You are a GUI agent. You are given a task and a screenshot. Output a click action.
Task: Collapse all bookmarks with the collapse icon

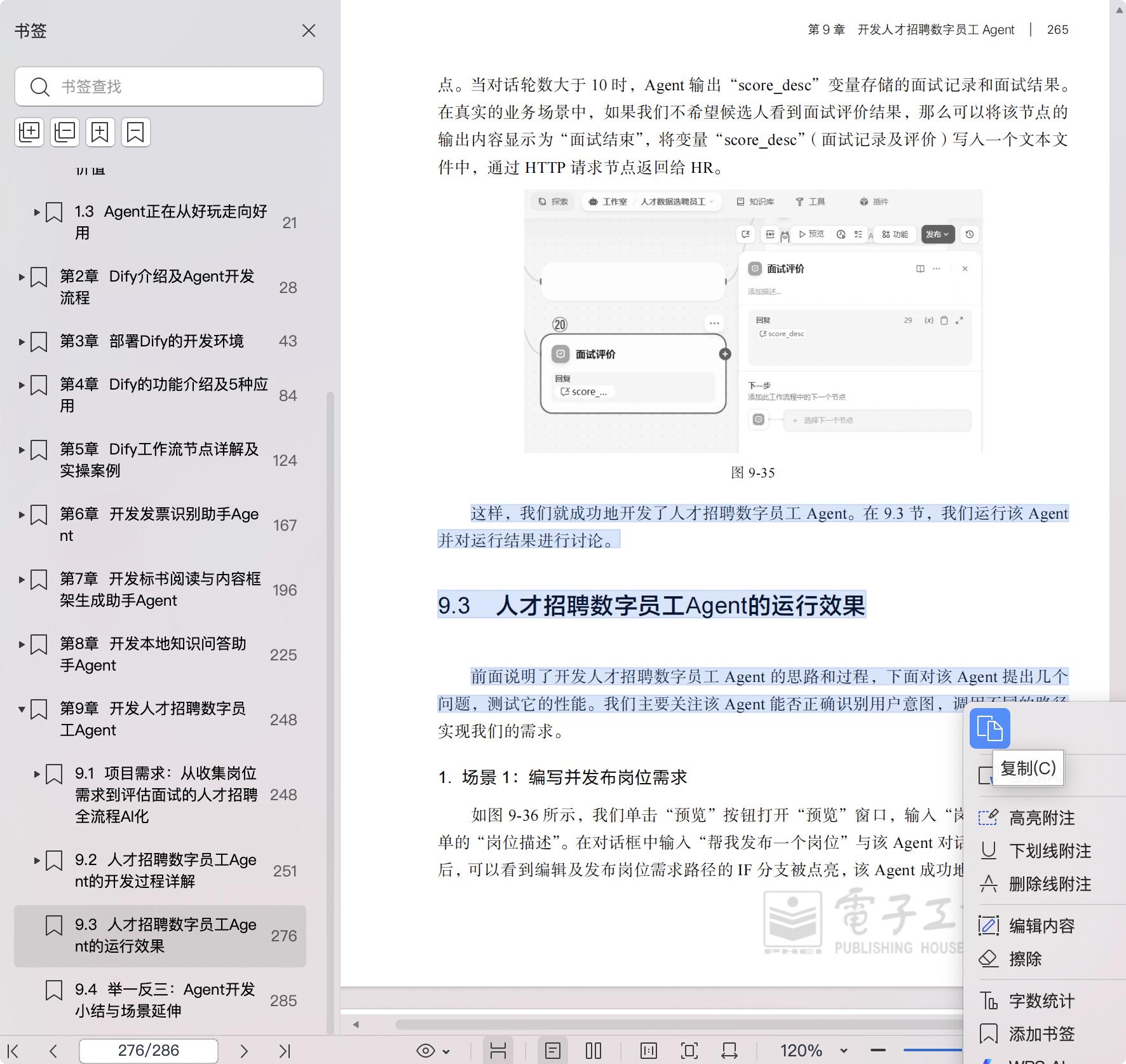pyautogui.click(x=64, y=132)
